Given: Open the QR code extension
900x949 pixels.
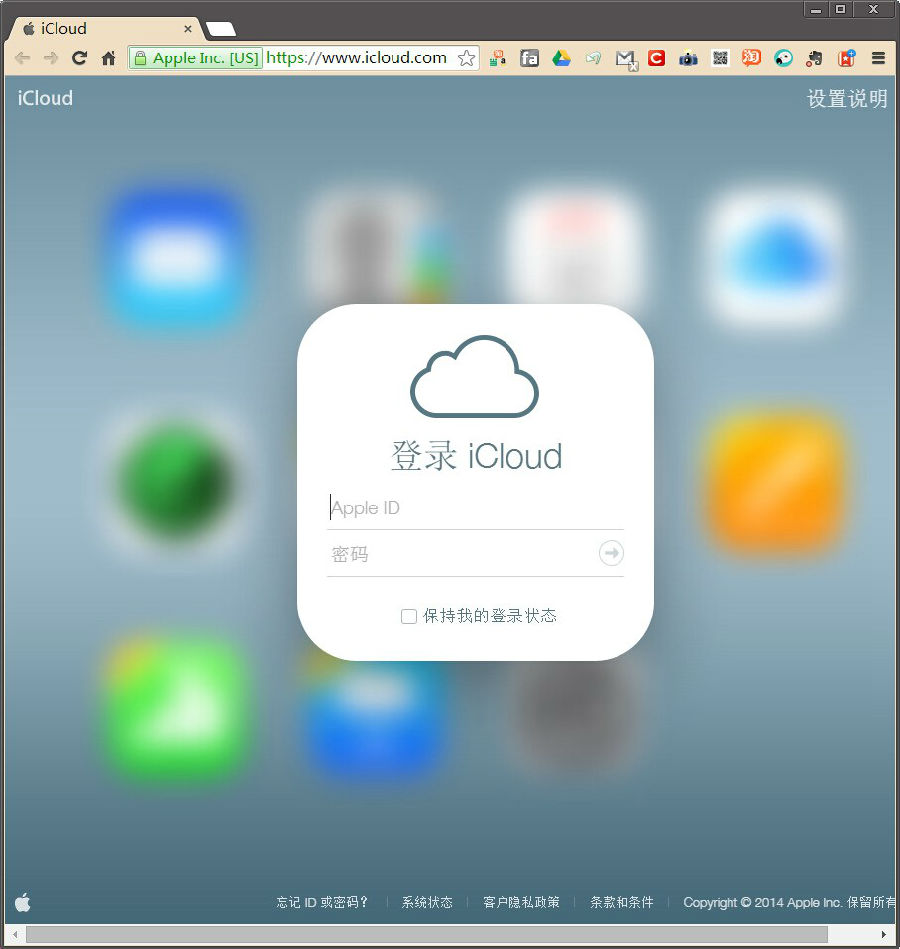Looking at the screenshot, I should 720,58.
